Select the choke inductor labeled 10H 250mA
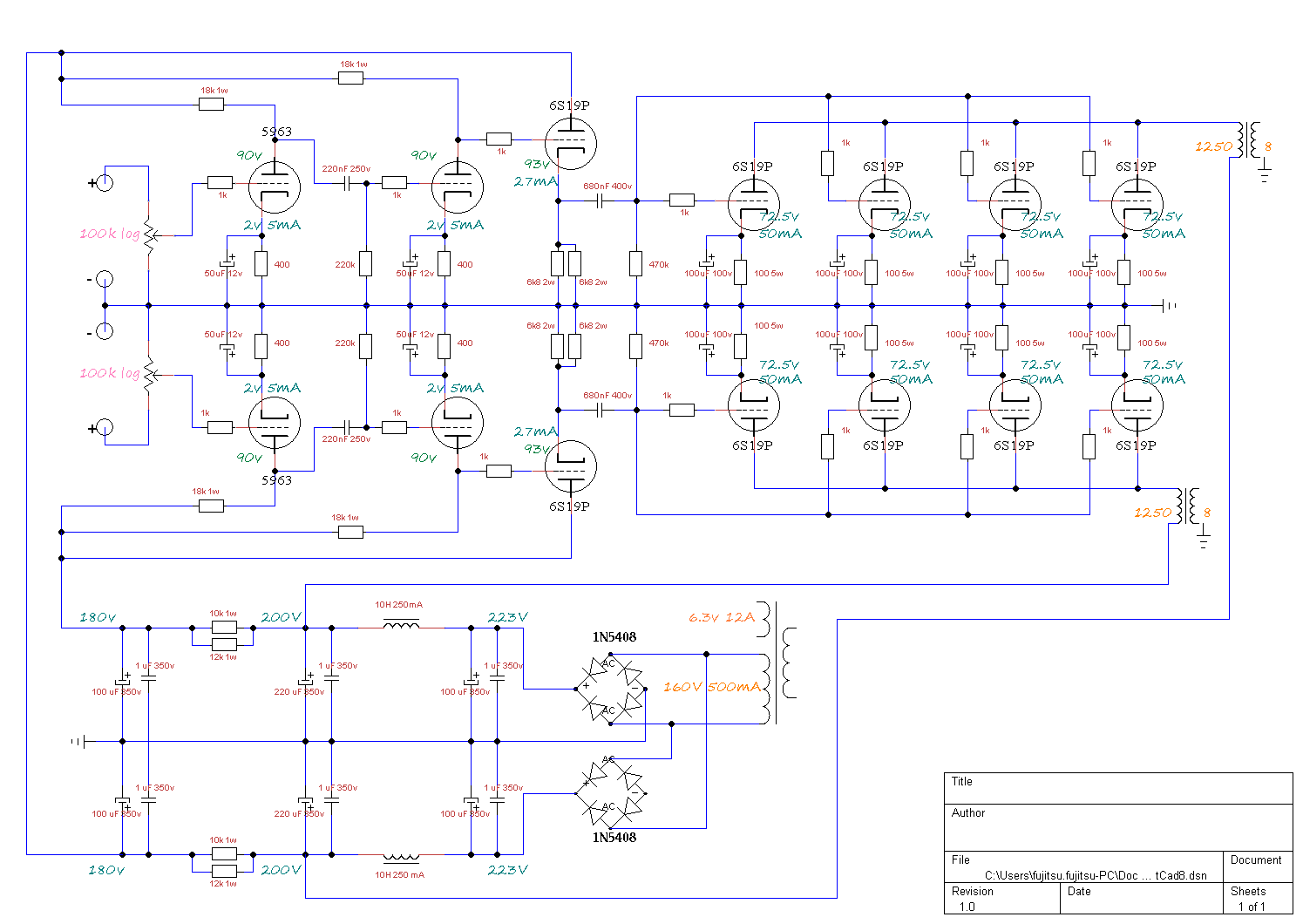Viewport: 1303px width, 924px height. pos(401,624)
